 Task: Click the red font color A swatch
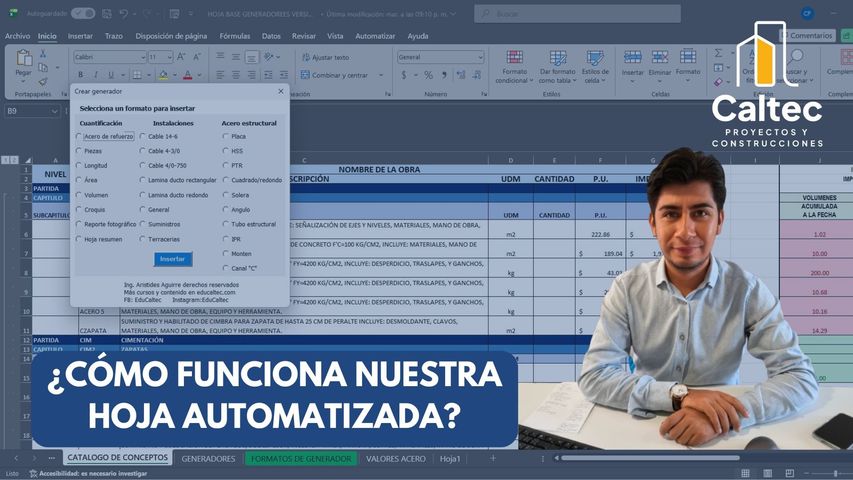[x=188, y=75]
